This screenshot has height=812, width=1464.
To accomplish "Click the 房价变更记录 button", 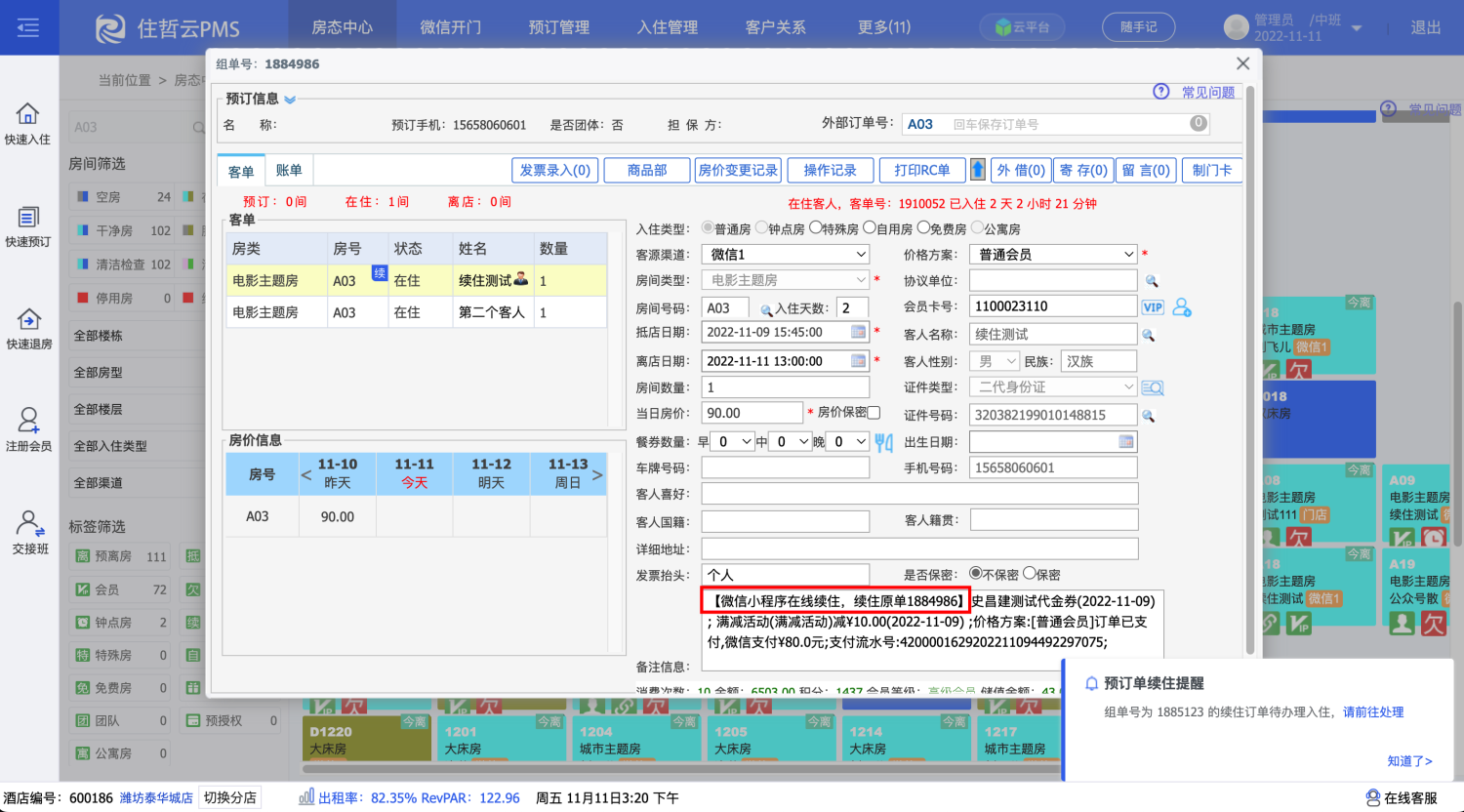I will click(739, 170).
